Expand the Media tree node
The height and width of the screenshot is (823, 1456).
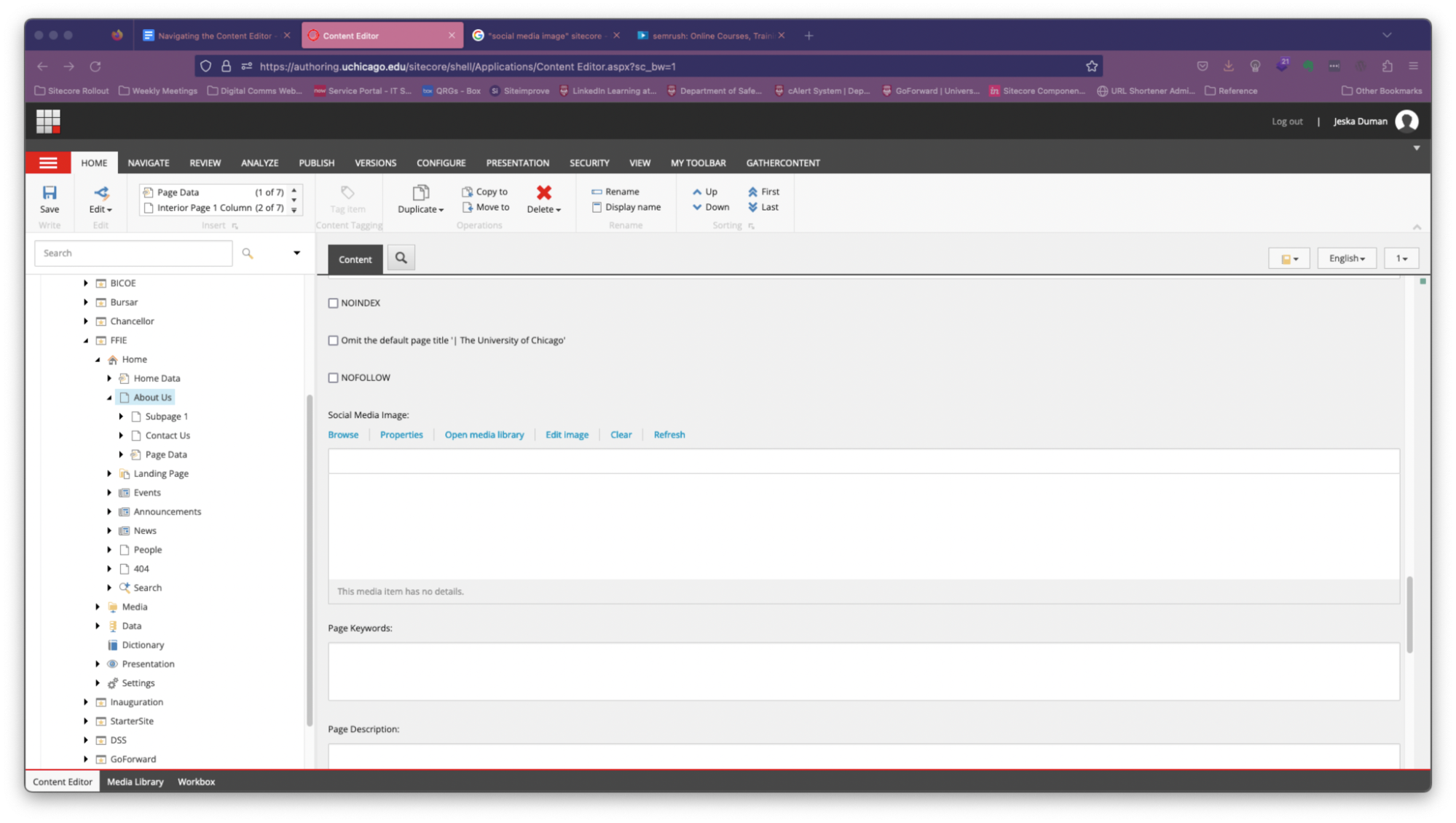click(98, 607)
